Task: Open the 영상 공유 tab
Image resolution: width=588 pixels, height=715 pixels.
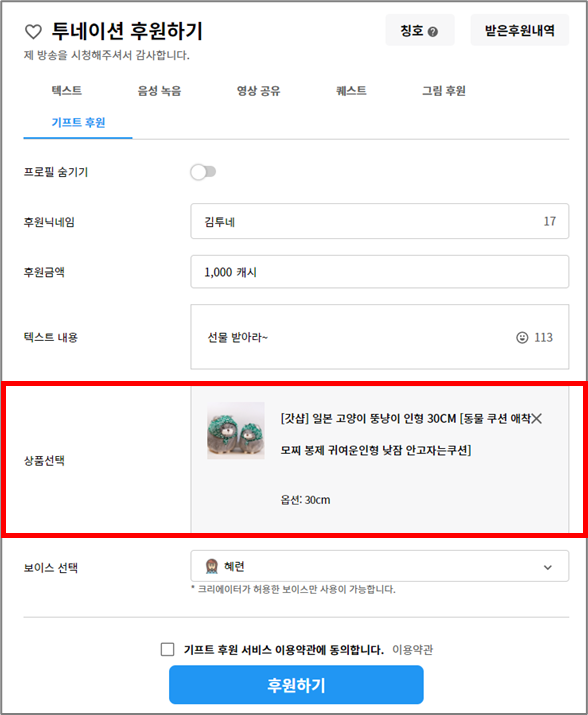Action: [x=258, y=91]
